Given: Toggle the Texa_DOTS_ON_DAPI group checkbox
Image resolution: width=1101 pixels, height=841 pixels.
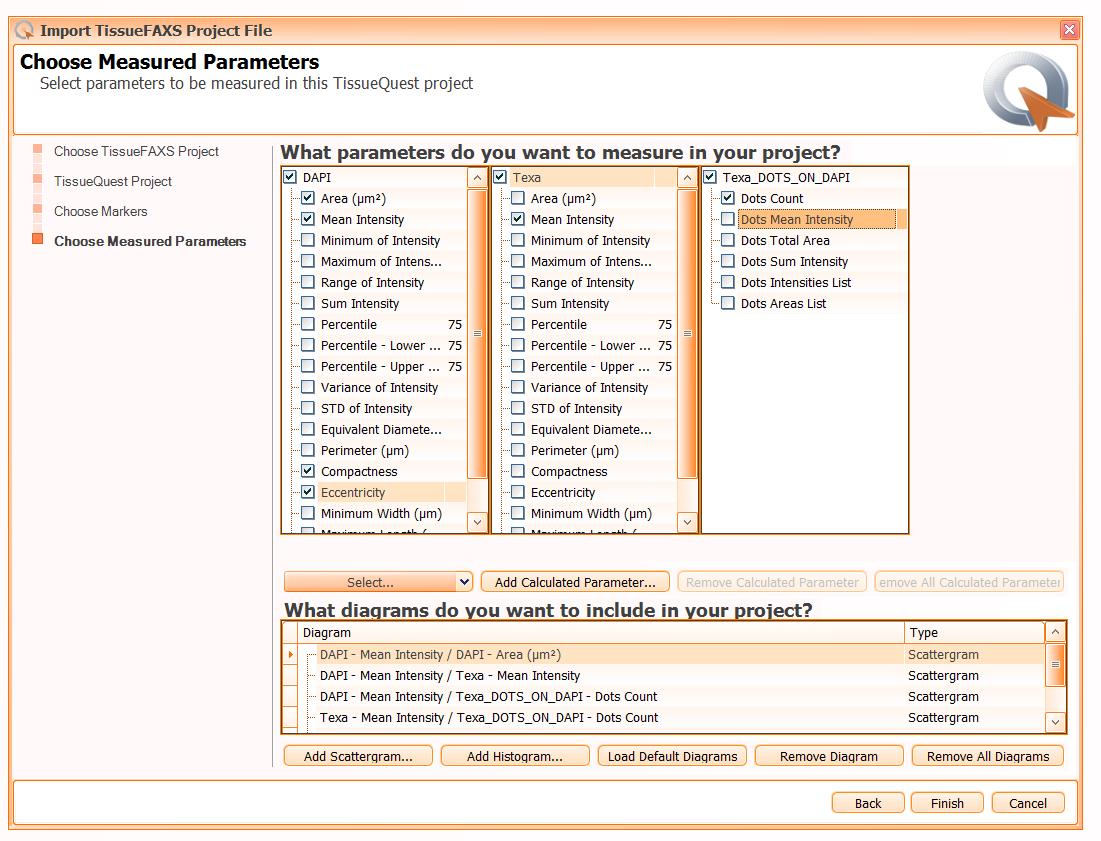Looking at the screenshot, I should click(x=710, y=177).
